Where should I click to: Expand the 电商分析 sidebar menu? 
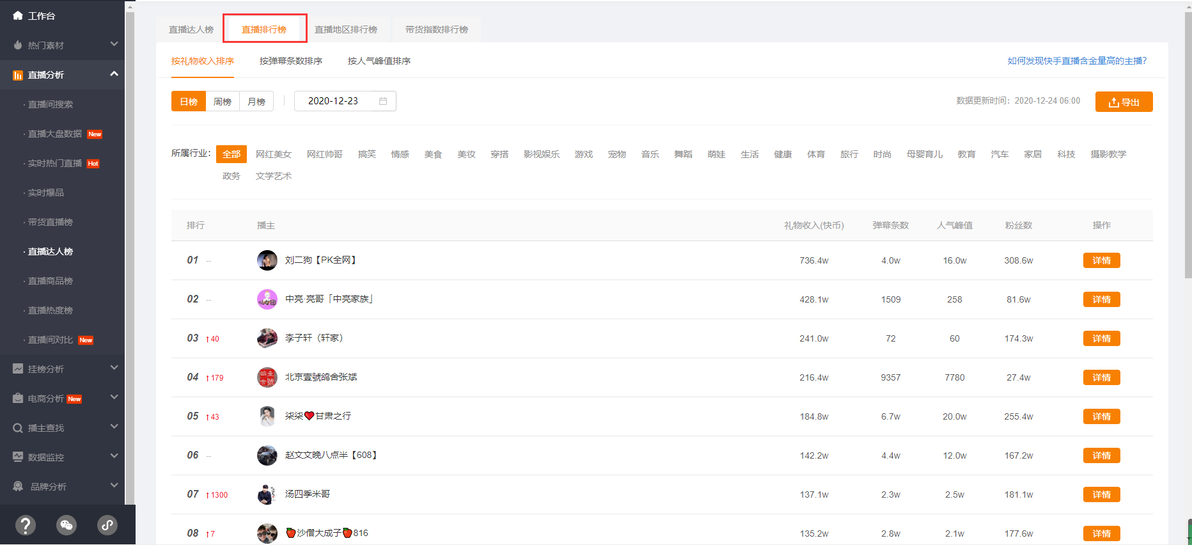(114, 398)
